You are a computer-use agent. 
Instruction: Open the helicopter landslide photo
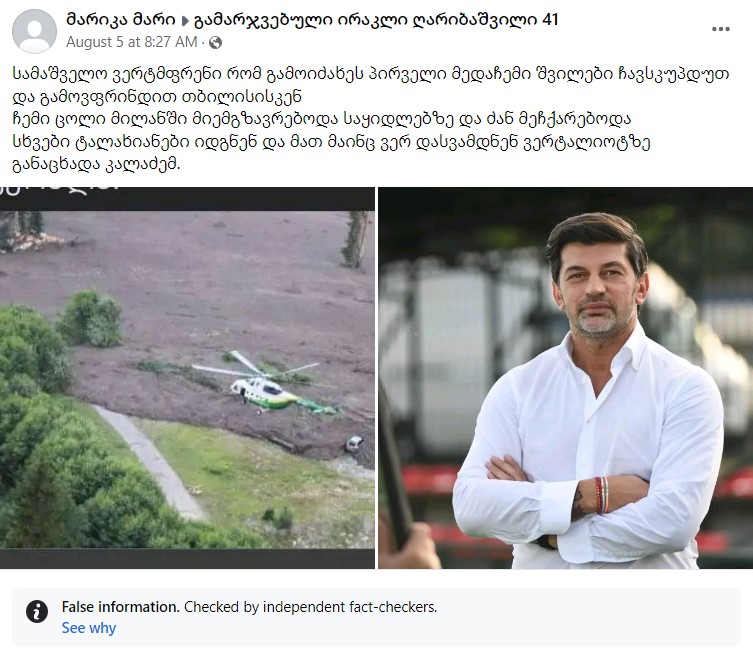[187, 378]
